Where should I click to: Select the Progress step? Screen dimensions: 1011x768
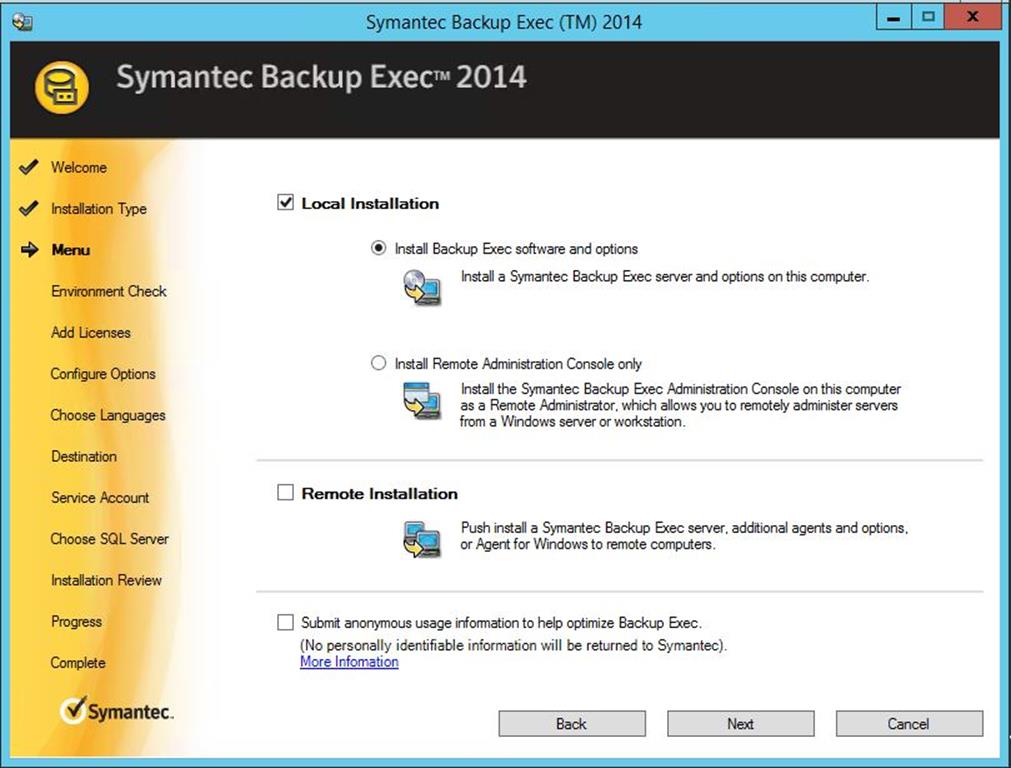click(76, 621)
